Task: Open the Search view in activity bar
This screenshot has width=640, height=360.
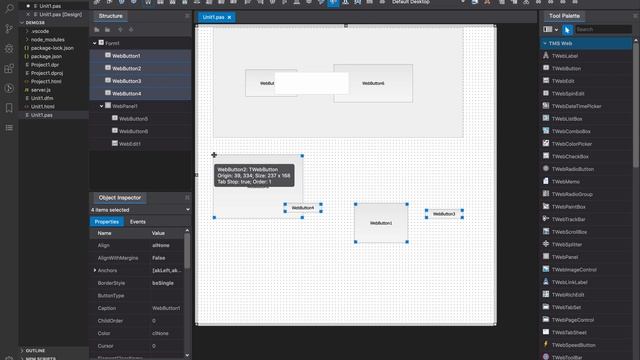Action: [x=9, y=9]
